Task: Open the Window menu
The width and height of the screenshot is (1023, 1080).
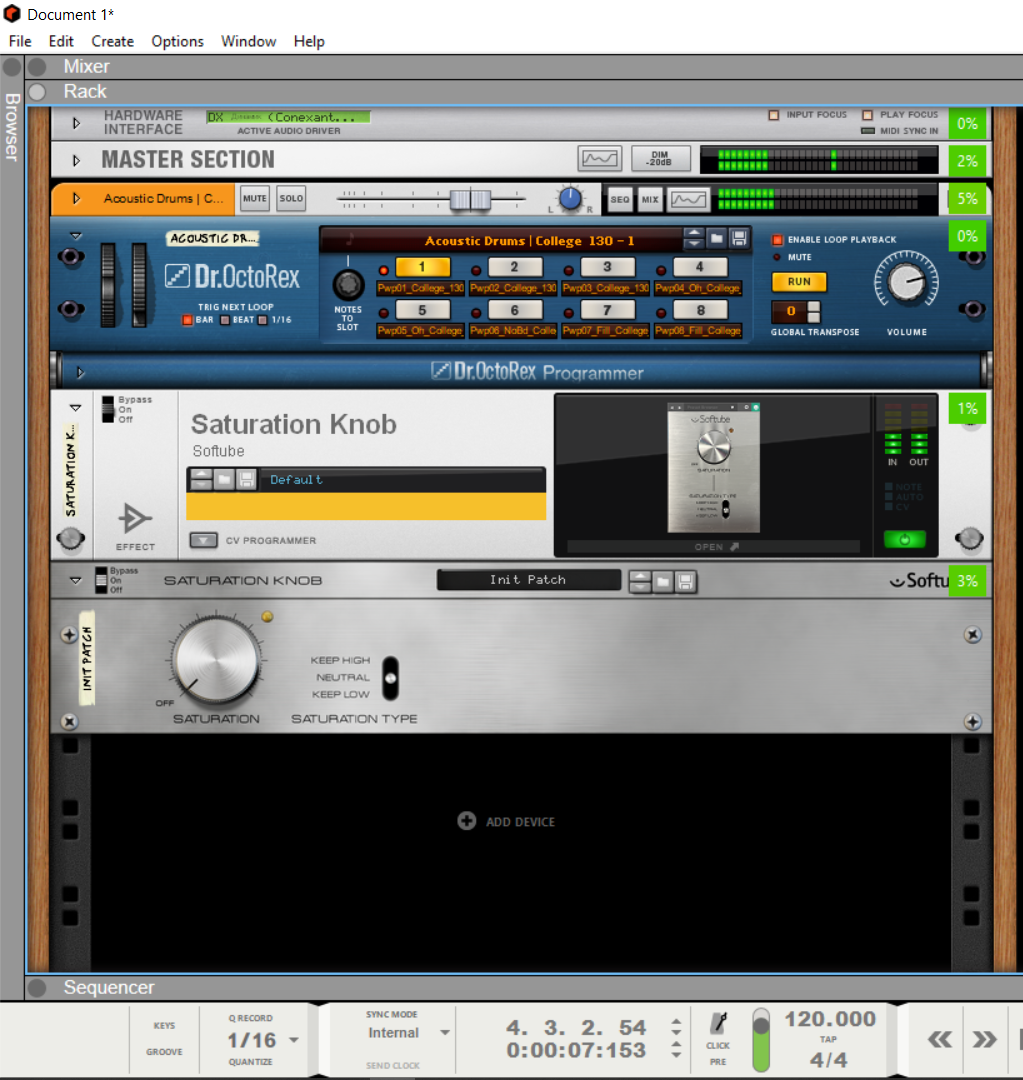Action: [248, 41]
